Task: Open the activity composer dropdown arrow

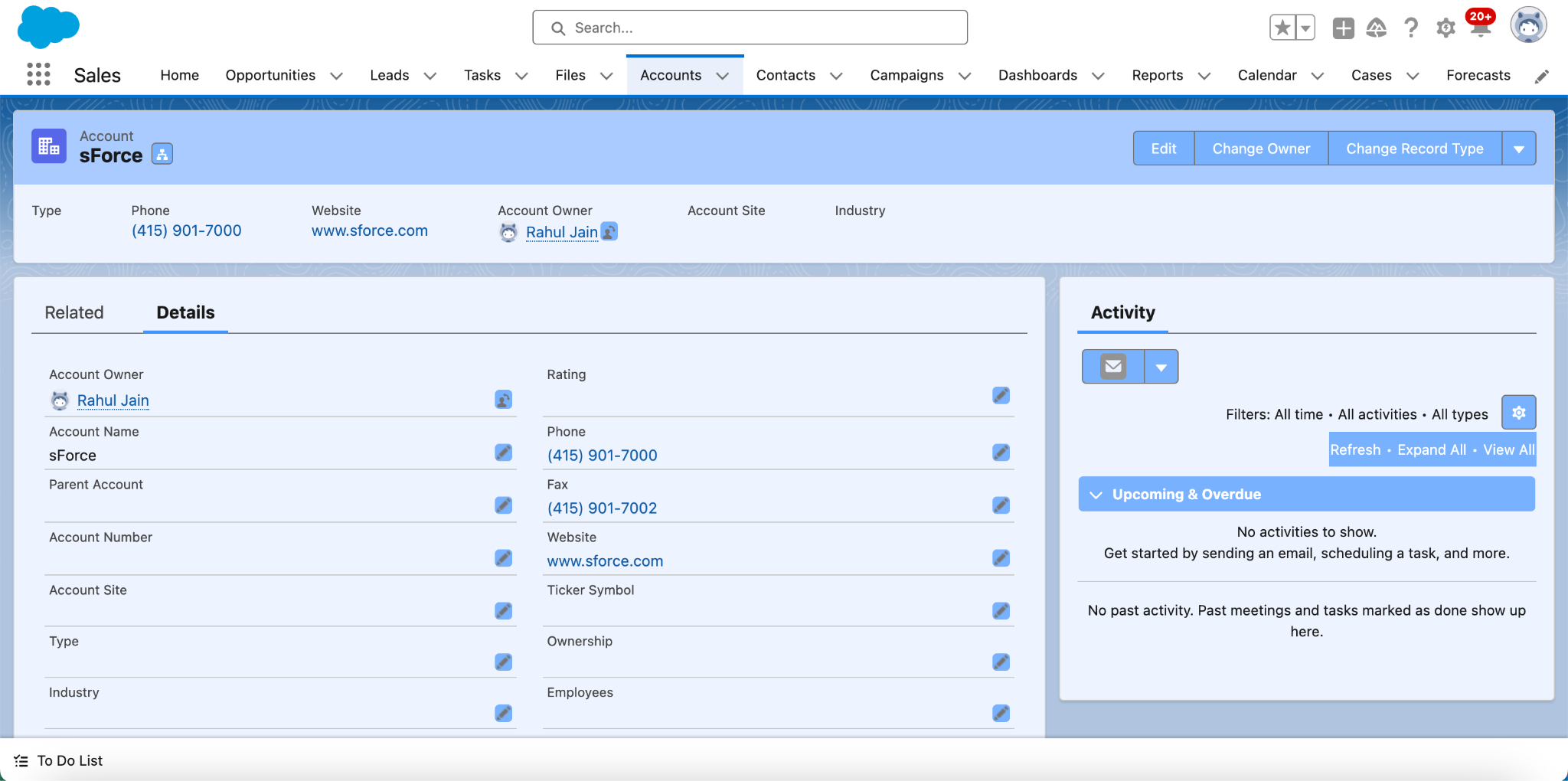Action: click(1161, 367)
